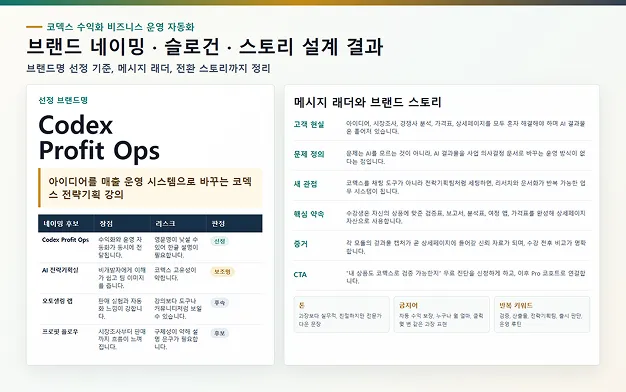
Task: Click the CTA description starting '내 상품도 코덱스로'
Action: click(466, 277)
